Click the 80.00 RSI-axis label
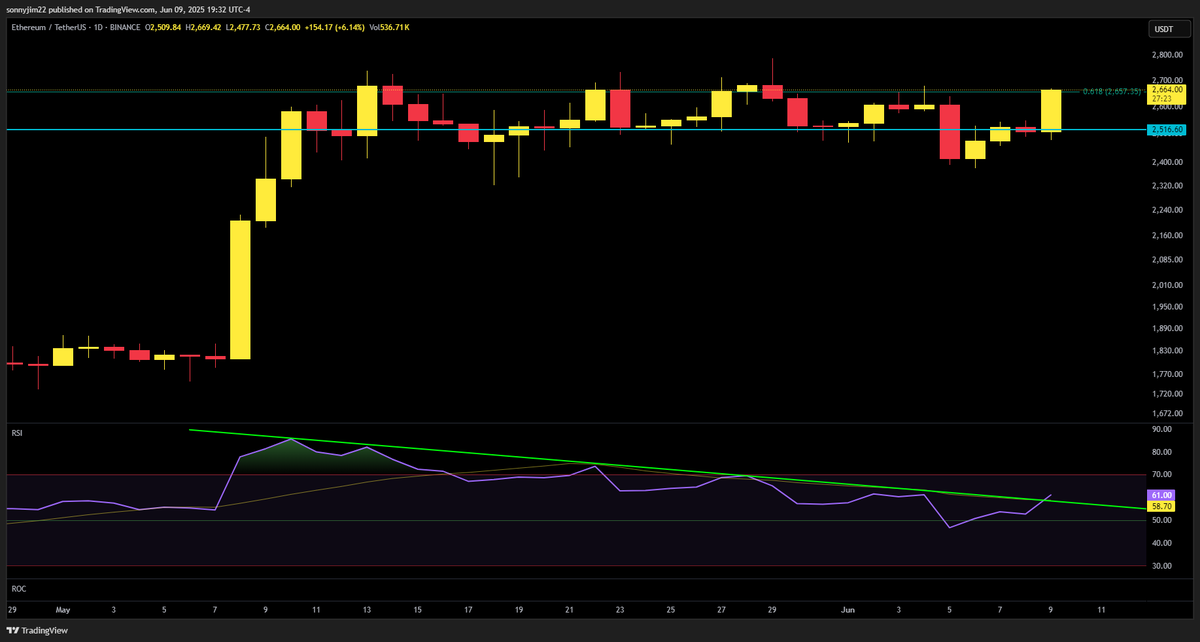This screenshot has width=1200, height=642. (x=1162, y=452)
